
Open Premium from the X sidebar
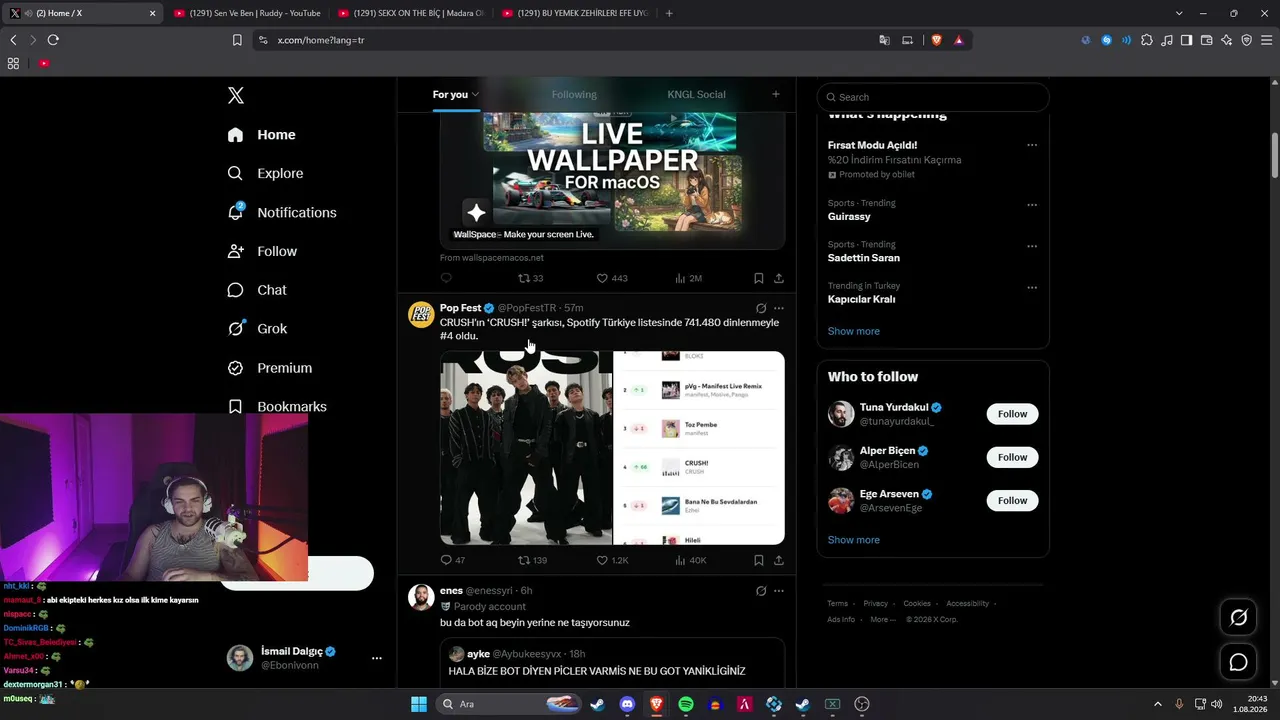270,368
